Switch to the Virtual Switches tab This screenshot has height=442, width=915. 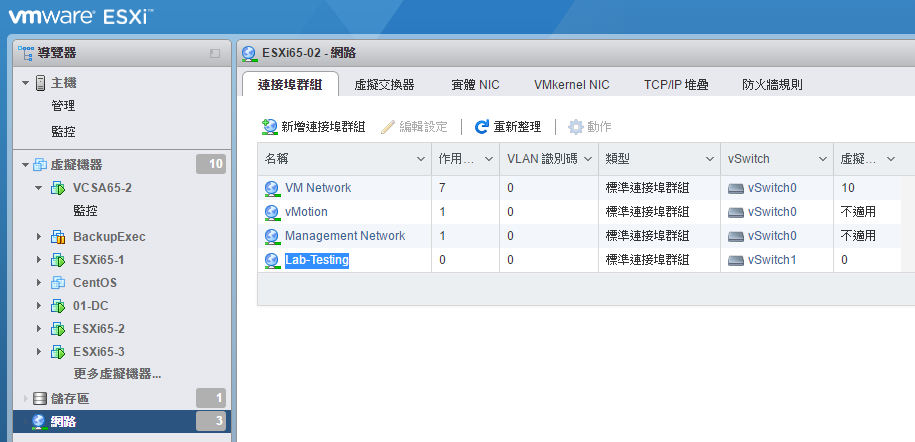(x=385, y=85)
